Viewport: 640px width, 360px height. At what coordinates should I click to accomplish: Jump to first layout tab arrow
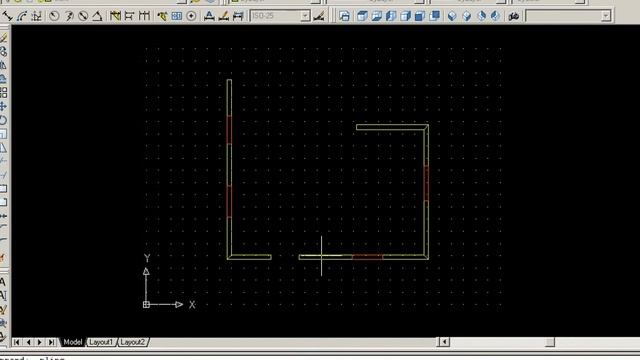tap(17, 342)
